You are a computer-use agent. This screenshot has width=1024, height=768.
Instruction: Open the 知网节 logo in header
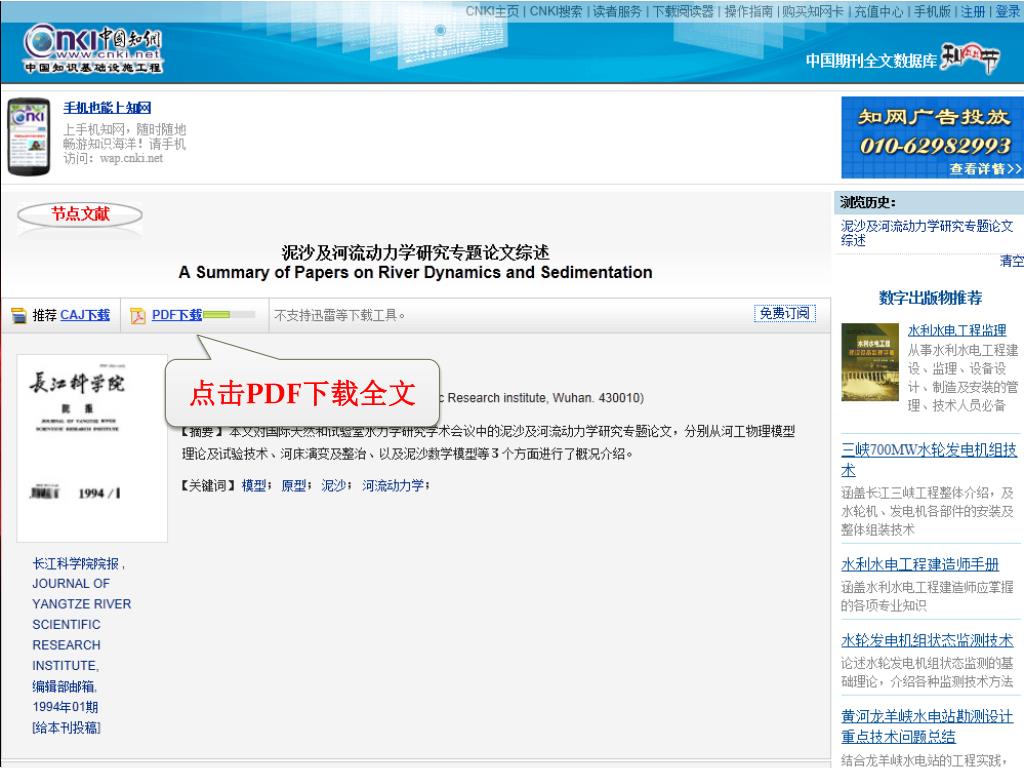click(x=970, y=59)
